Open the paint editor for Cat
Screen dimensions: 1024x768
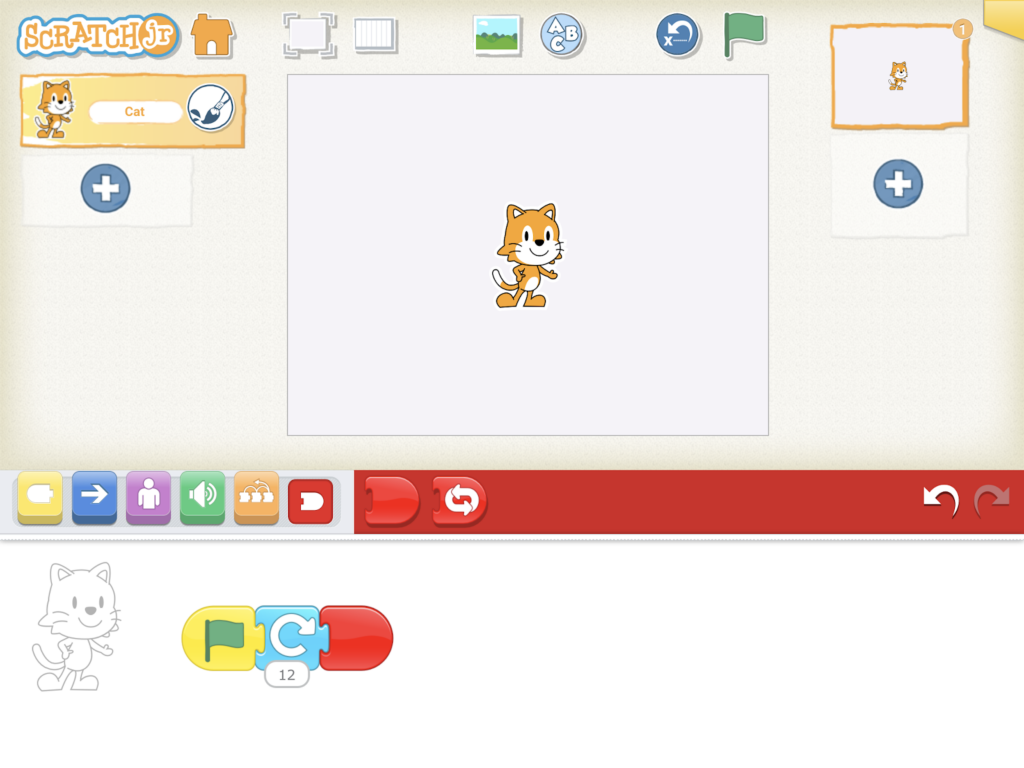[x=210, y=109]
